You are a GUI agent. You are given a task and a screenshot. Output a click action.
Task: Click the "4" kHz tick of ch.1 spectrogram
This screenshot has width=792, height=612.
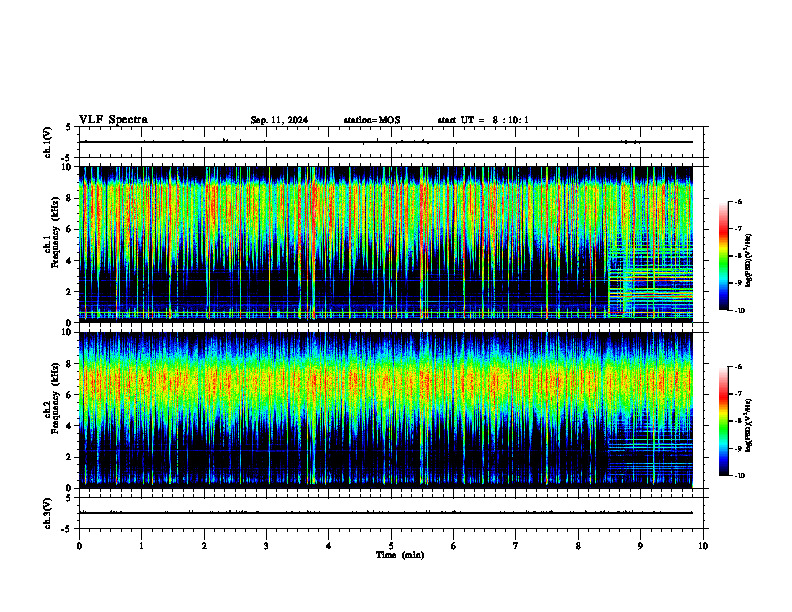(70, 260)
